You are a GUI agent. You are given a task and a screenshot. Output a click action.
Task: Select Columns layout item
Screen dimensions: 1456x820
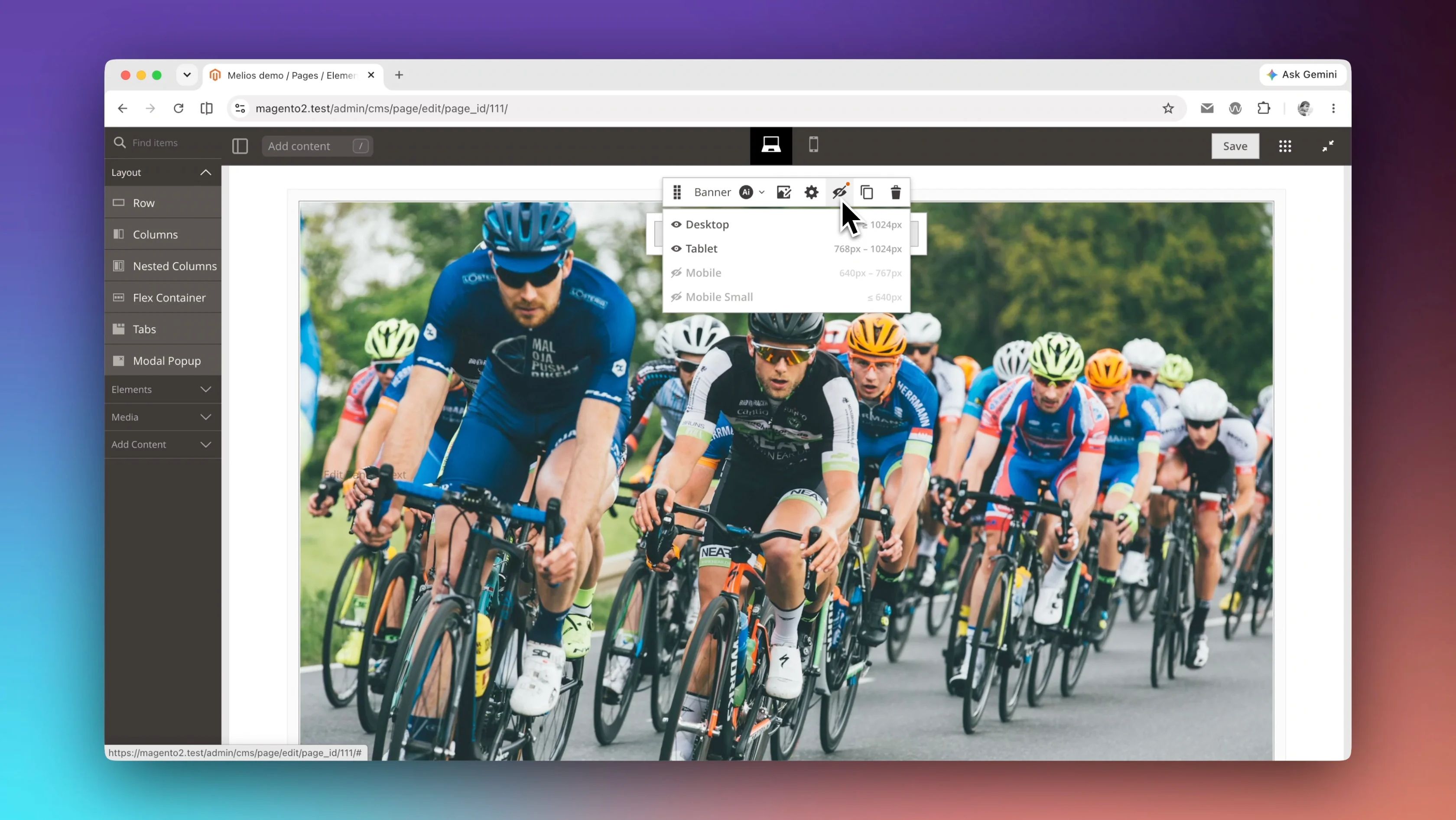[x=162, y=234]
